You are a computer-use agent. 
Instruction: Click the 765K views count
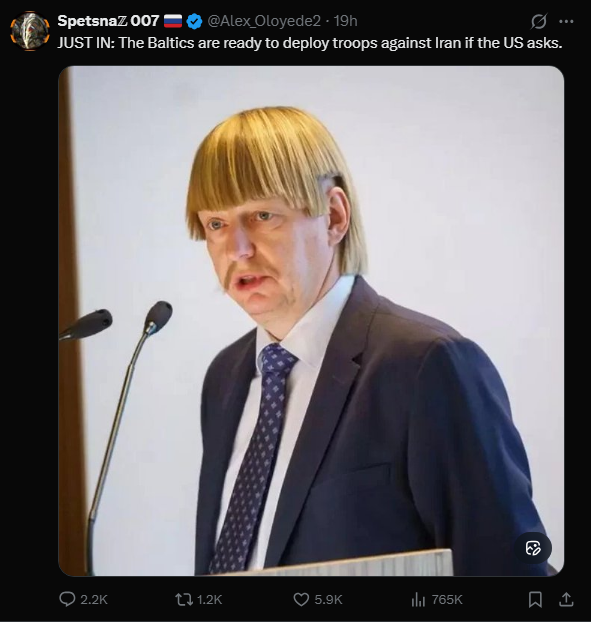(x=447, y=599)
